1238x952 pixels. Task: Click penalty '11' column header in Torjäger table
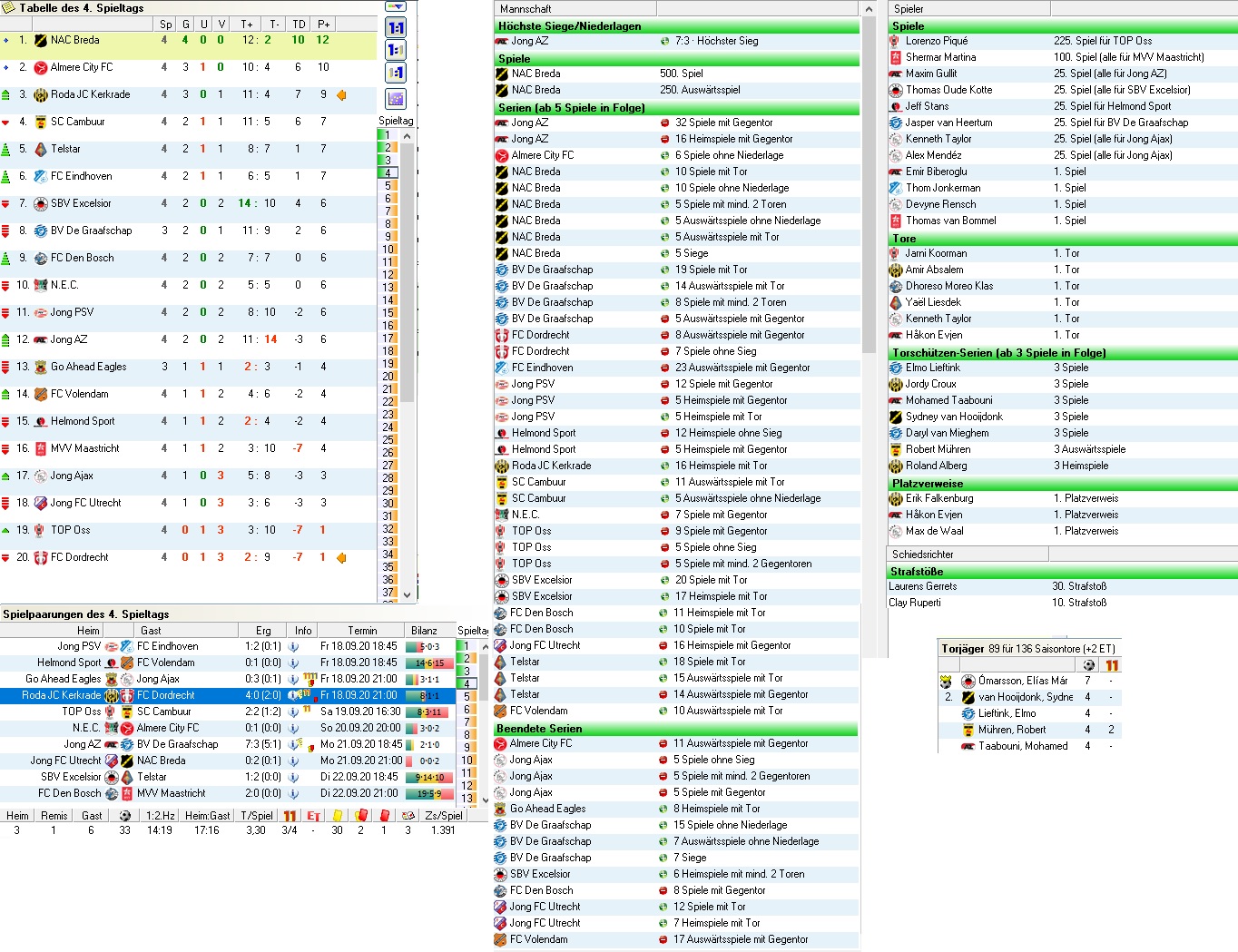(1112, 665)
